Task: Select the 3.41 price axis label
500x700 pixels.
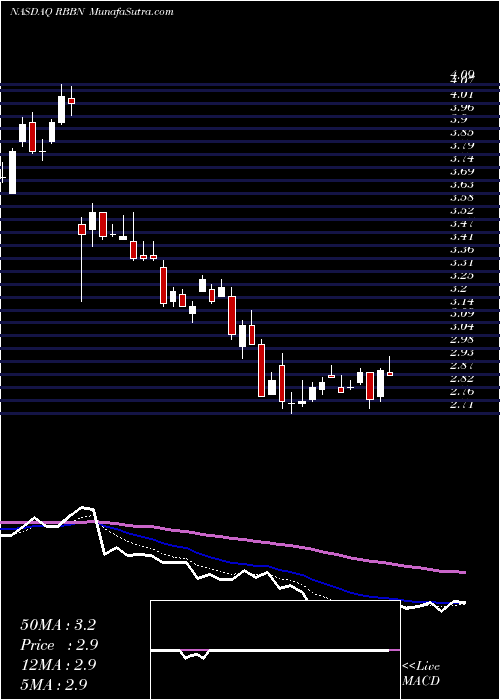Action: 462,236
